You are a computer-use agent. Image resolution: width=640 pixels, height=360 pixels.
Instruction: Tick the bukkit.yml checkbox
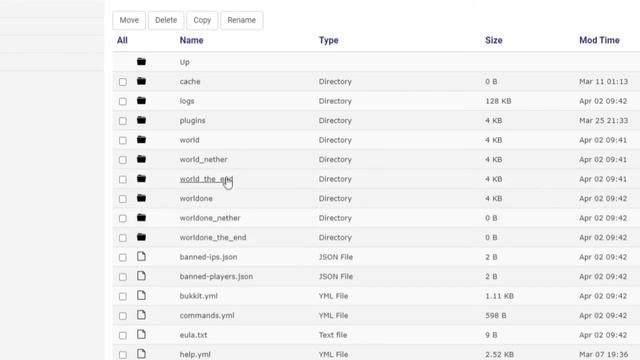pos(122,296)
